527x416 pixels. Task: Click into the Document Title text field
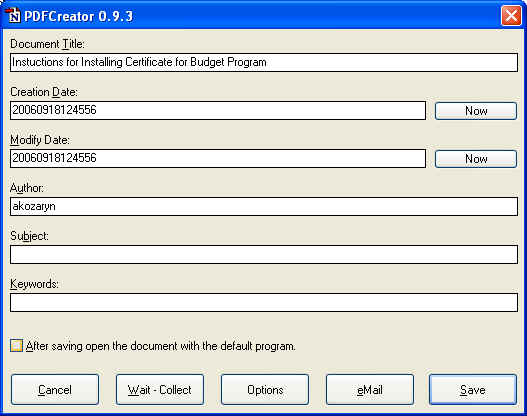click(x=264, y=63)
